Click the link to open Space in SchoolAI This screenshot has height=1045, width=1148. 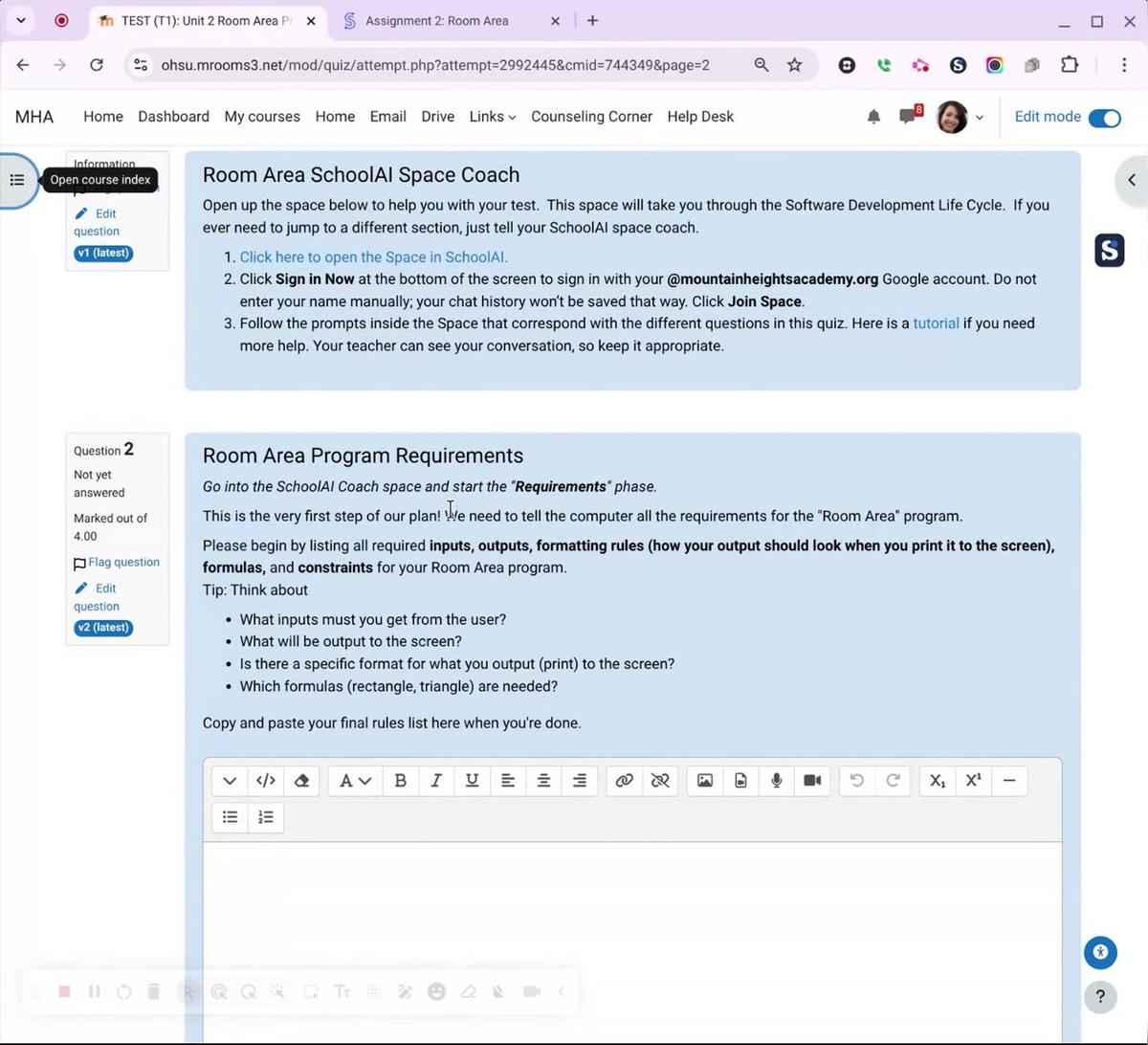[x=373, y=257]
